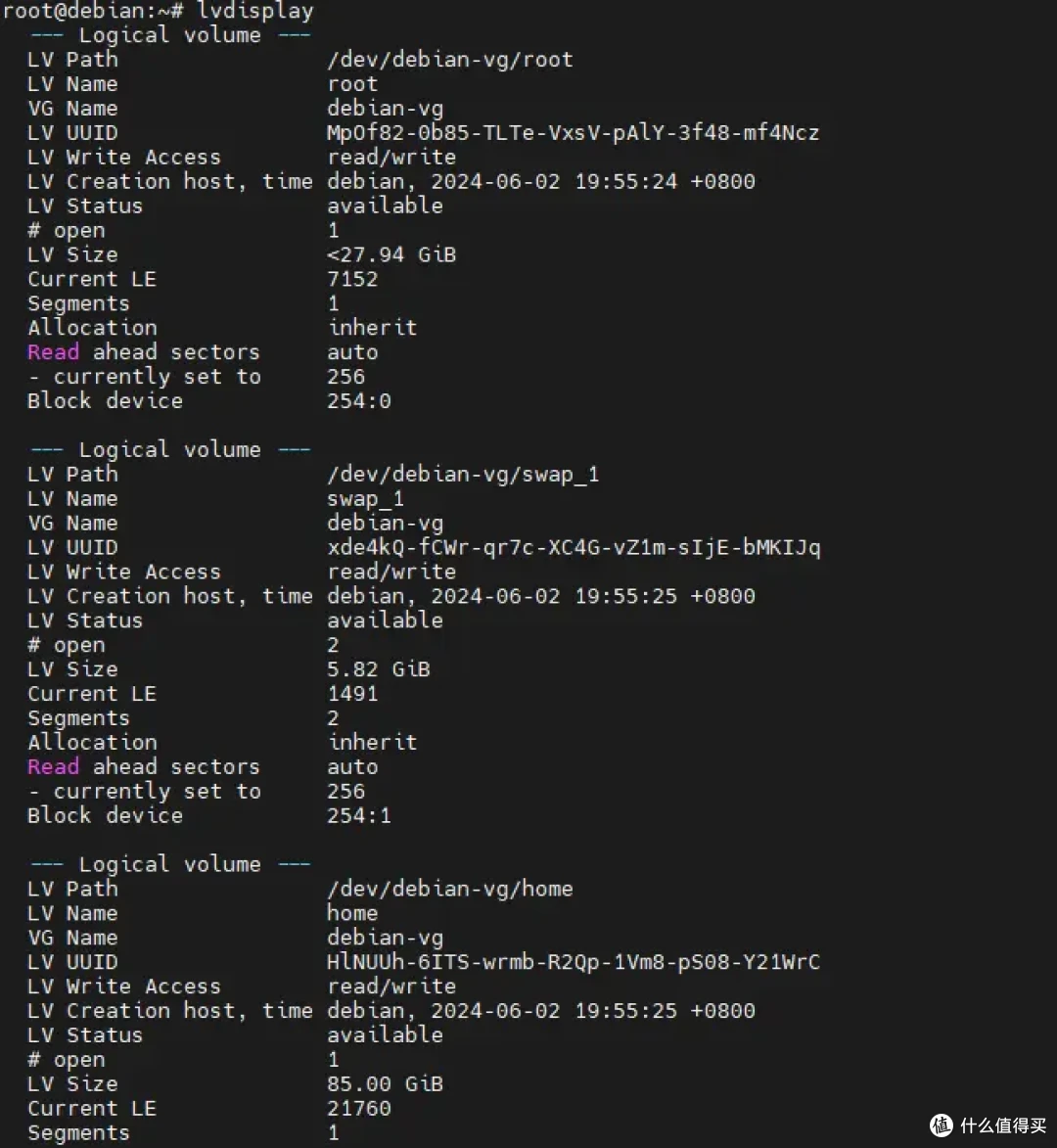Click the <27.94 GiB size value
The height and width of the screenshot is (1148, 1057).
[x=391, y=254]
